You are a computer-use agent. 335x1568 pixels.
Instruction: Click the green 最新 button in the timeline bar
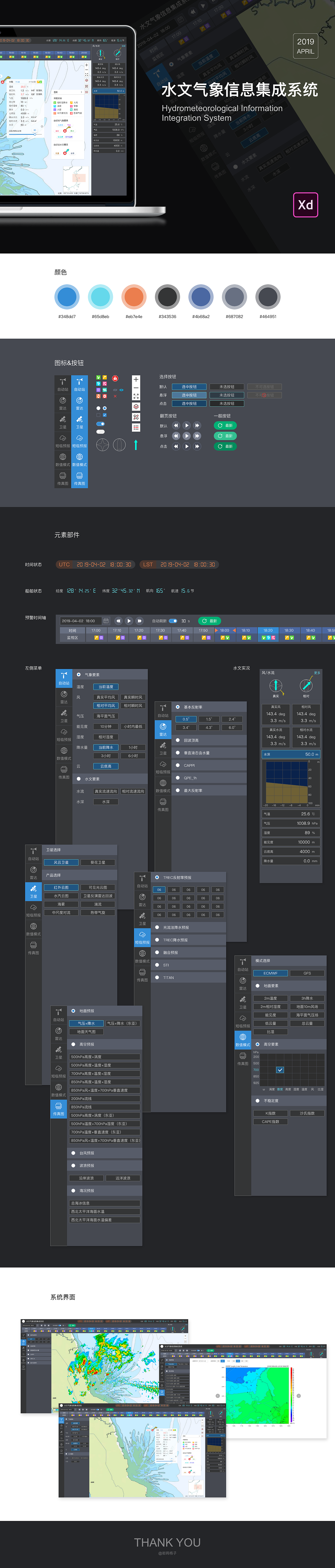[x=210, y=621]
